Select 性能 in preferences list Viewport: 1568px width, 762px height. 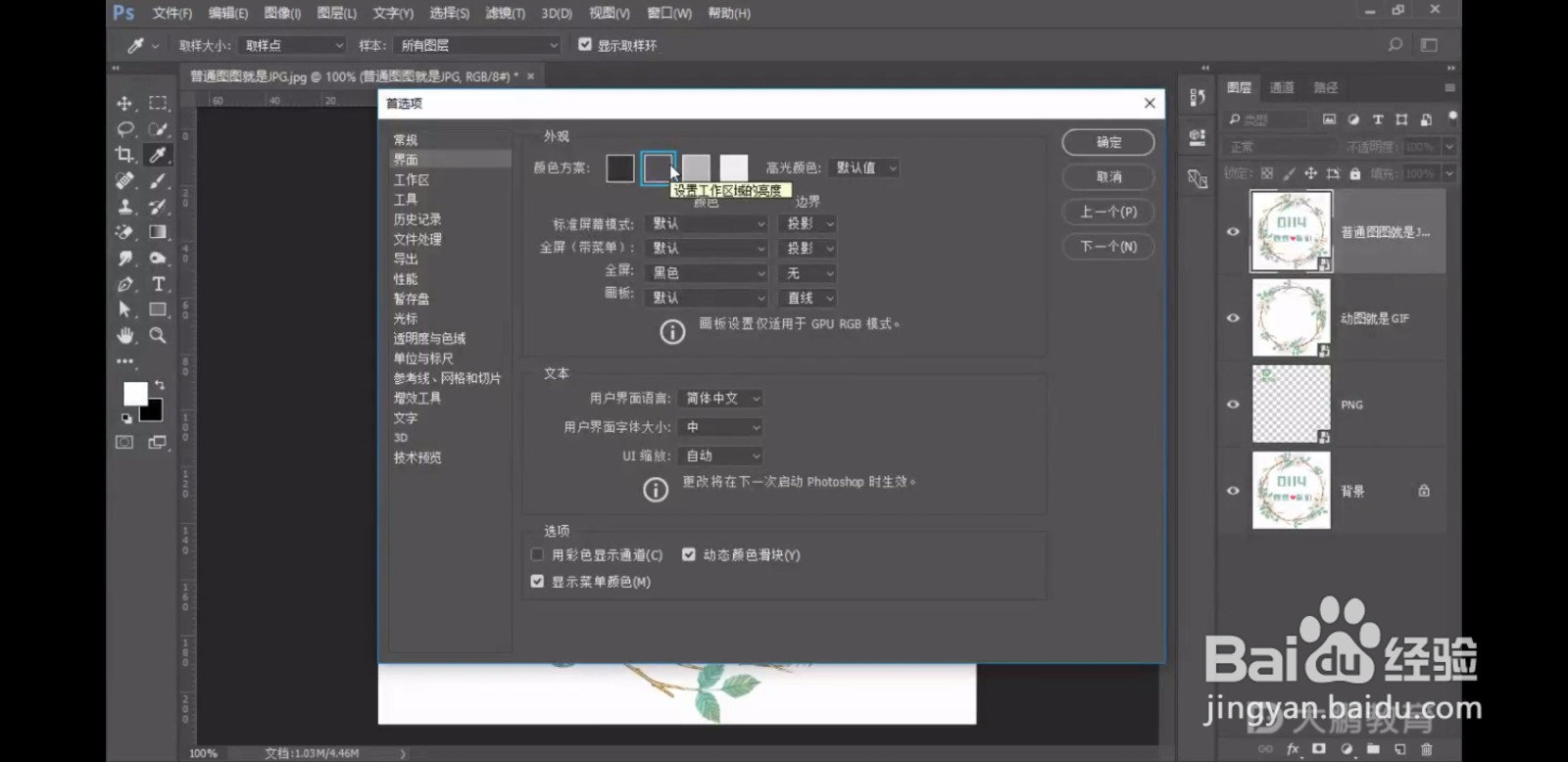(406, 279)
